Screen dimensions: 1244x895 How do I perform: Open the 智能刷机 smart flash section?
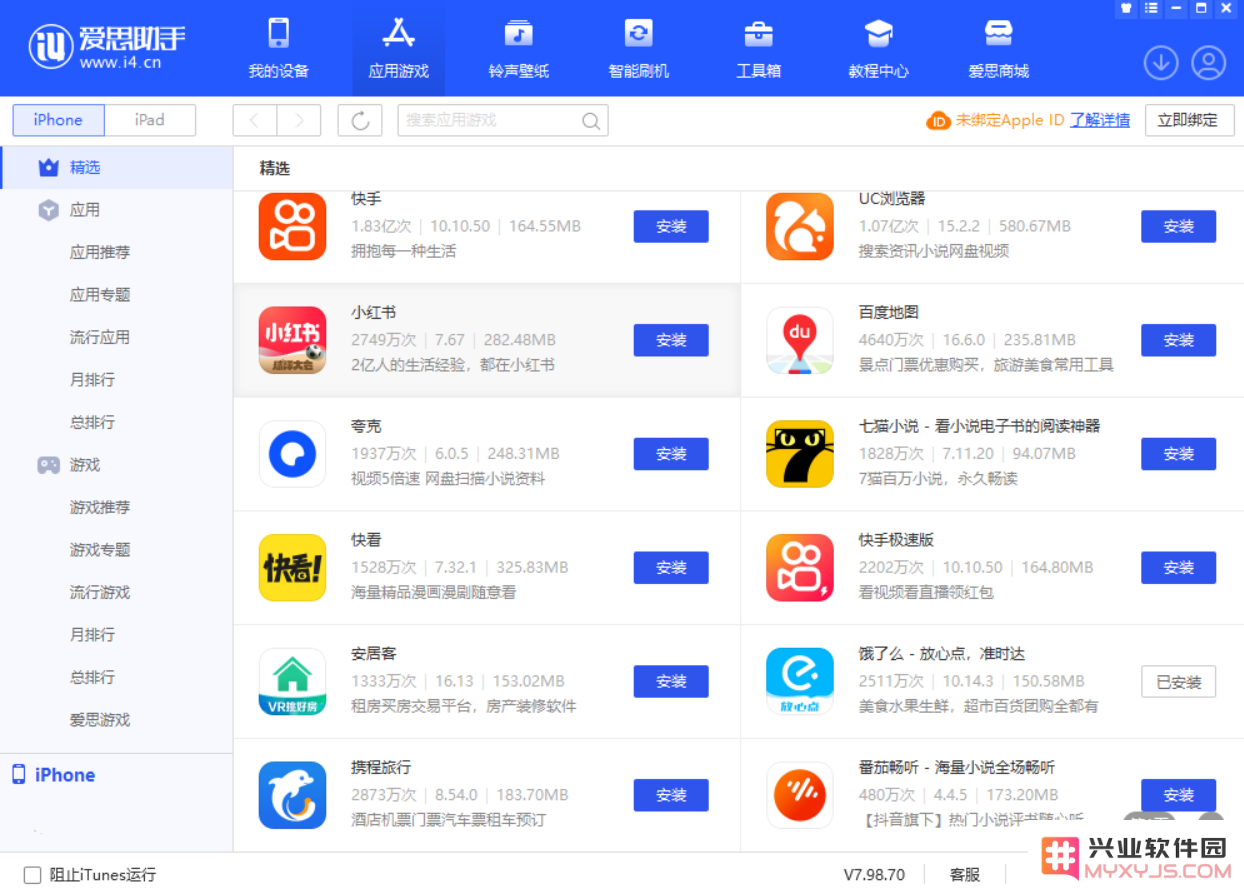(638, 48)
